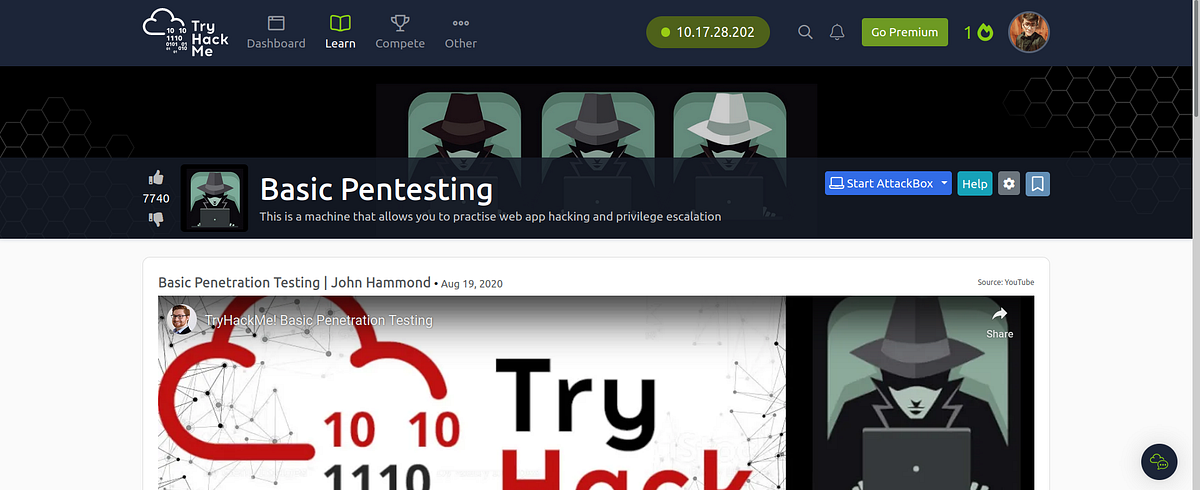Screen dimensions: 1200x490
Task: Click the Help button
Action: 975,183
